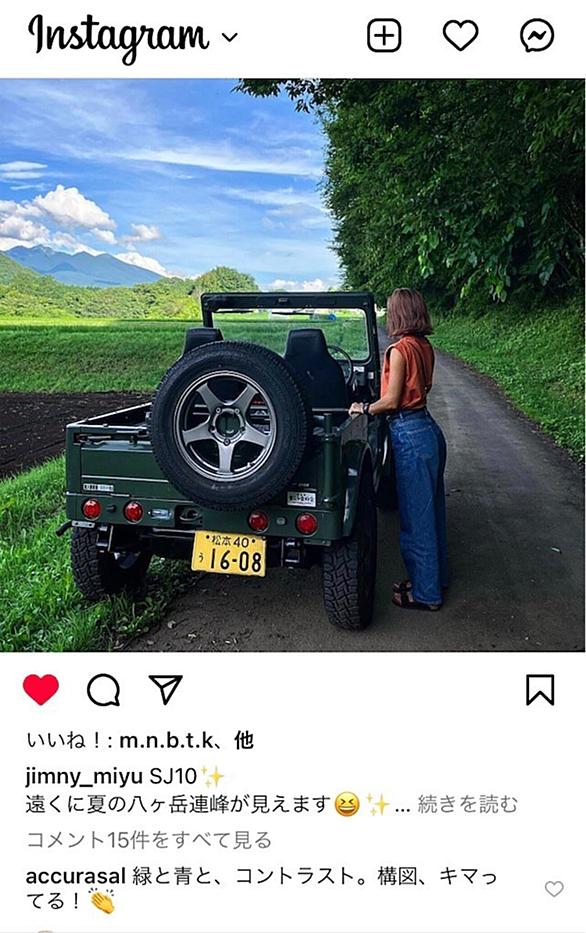Expand caption with 続きを読む

coord(468,804)
